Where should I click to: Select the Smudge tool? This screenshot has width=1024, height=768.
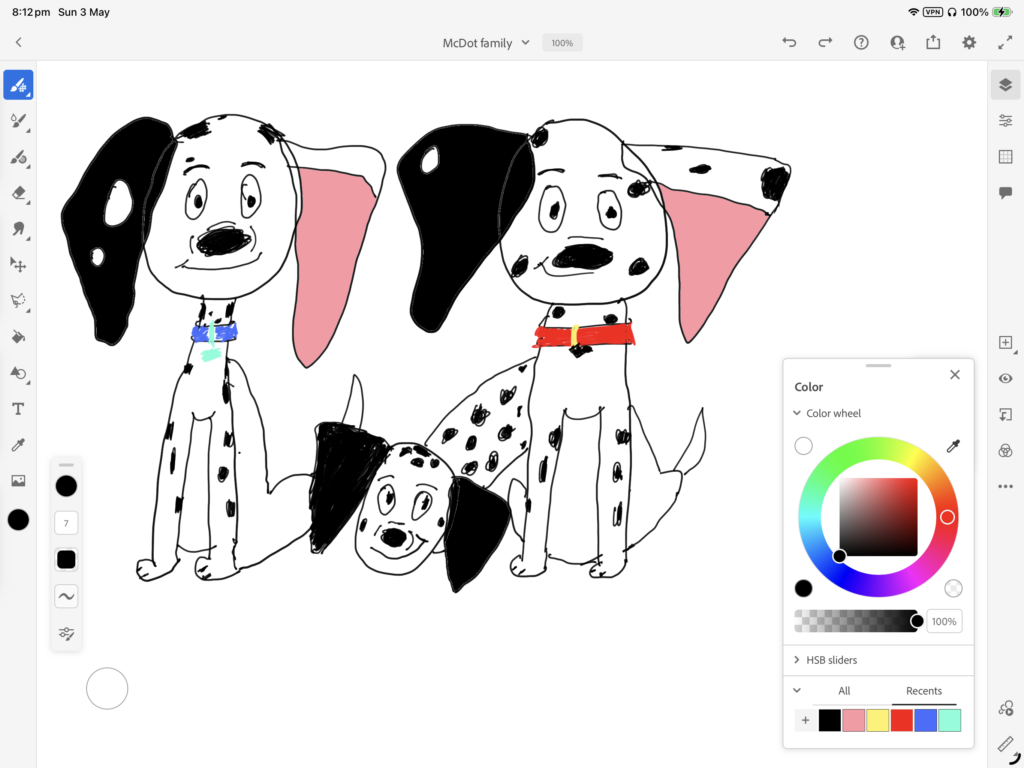click(x=18, y=229)
